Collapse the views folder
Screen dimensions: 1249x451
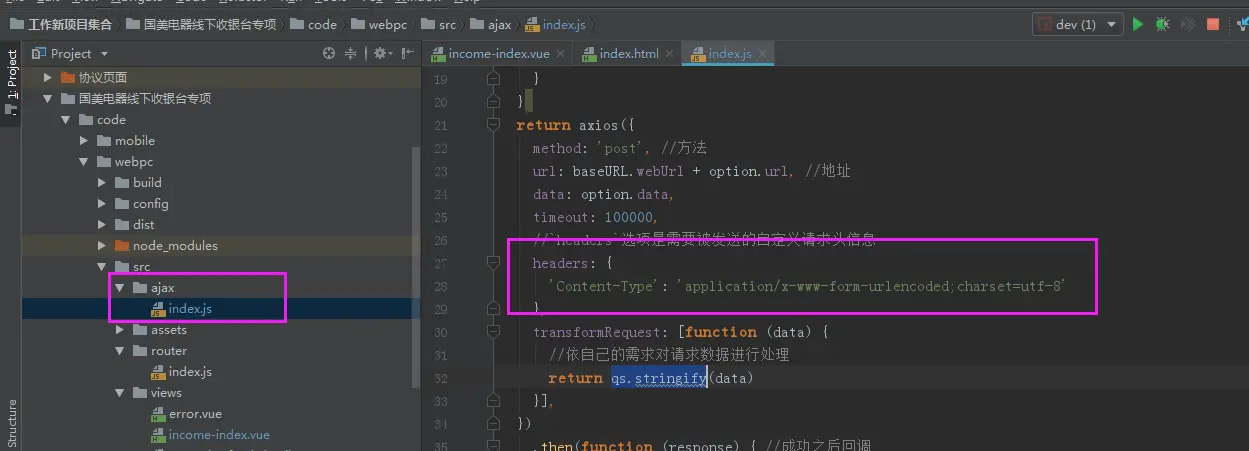point(120,392)
